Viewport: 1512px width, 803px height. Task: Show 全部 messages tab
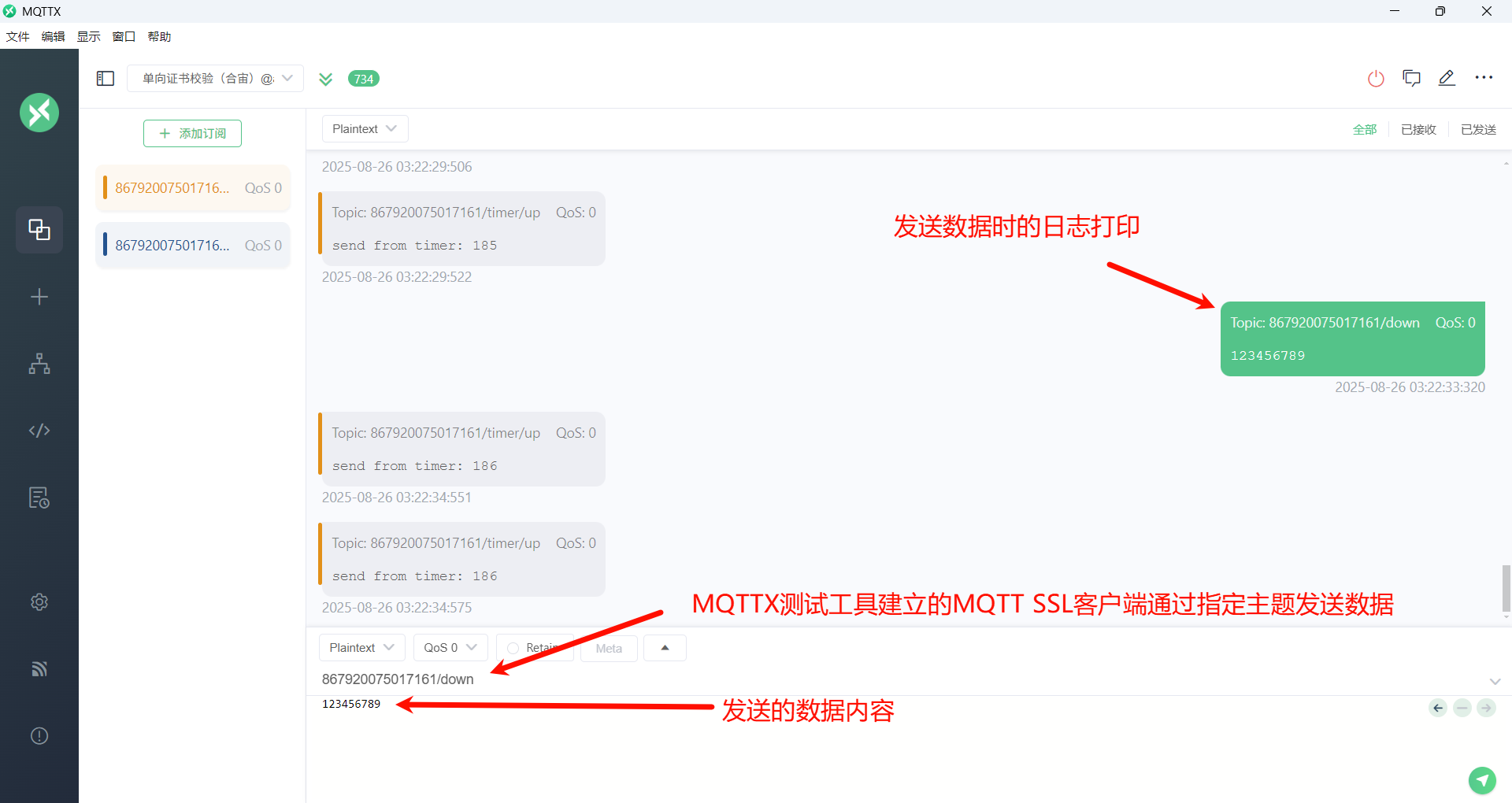1365,129
